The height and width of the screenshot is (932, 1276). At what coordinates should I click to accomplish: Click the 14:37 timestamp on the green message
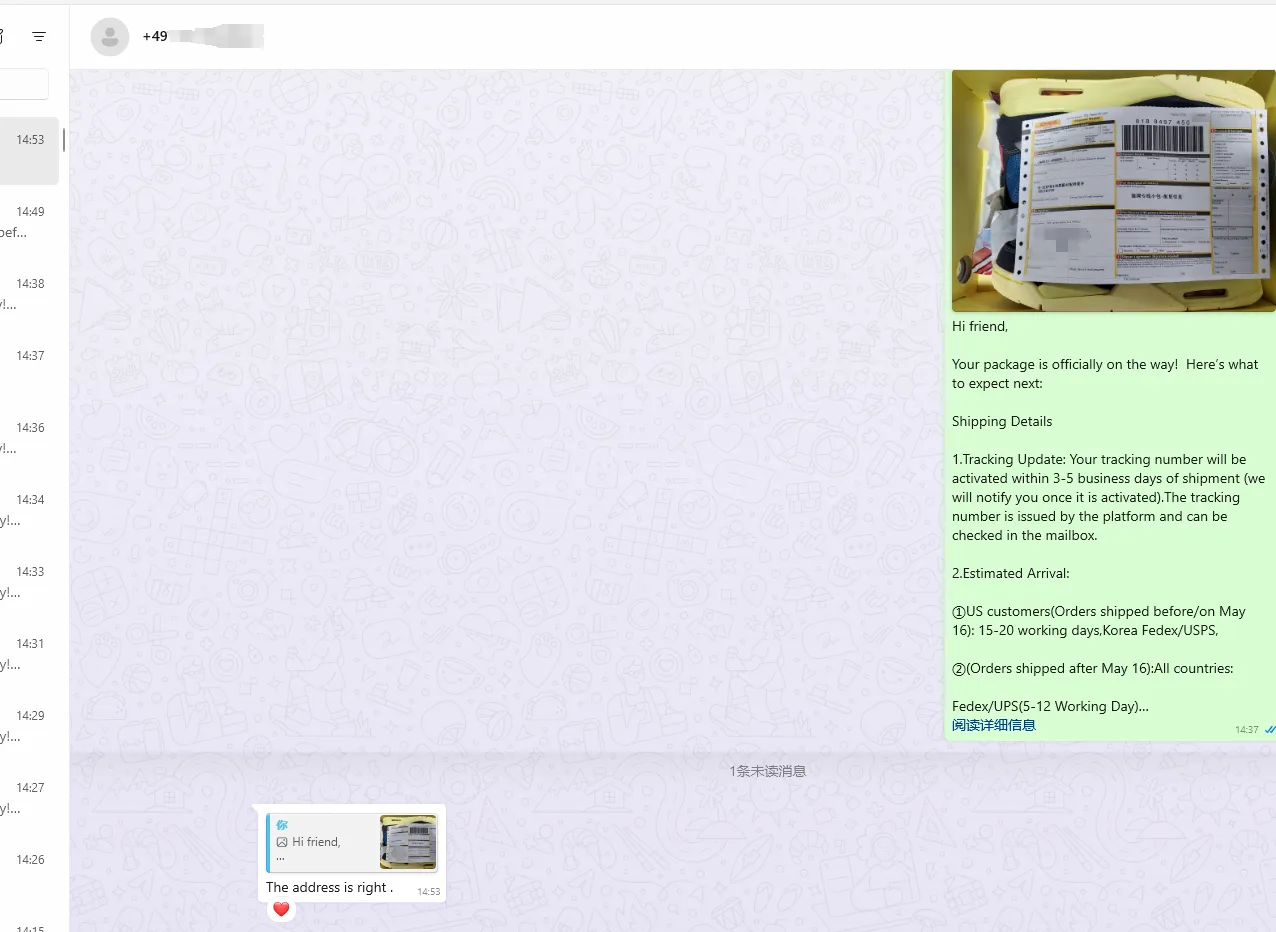pos(1247,730)
